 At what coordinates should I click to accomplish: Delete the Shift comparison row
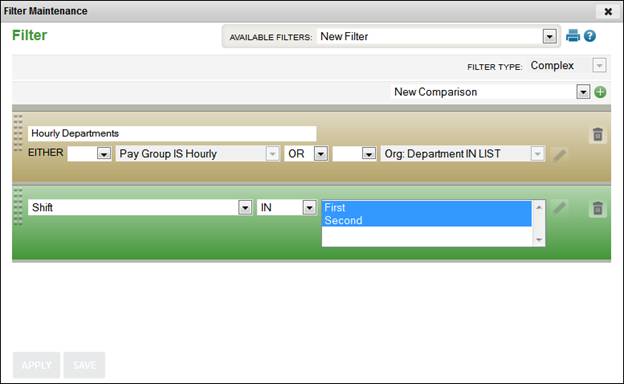click(x=597, y=208)
